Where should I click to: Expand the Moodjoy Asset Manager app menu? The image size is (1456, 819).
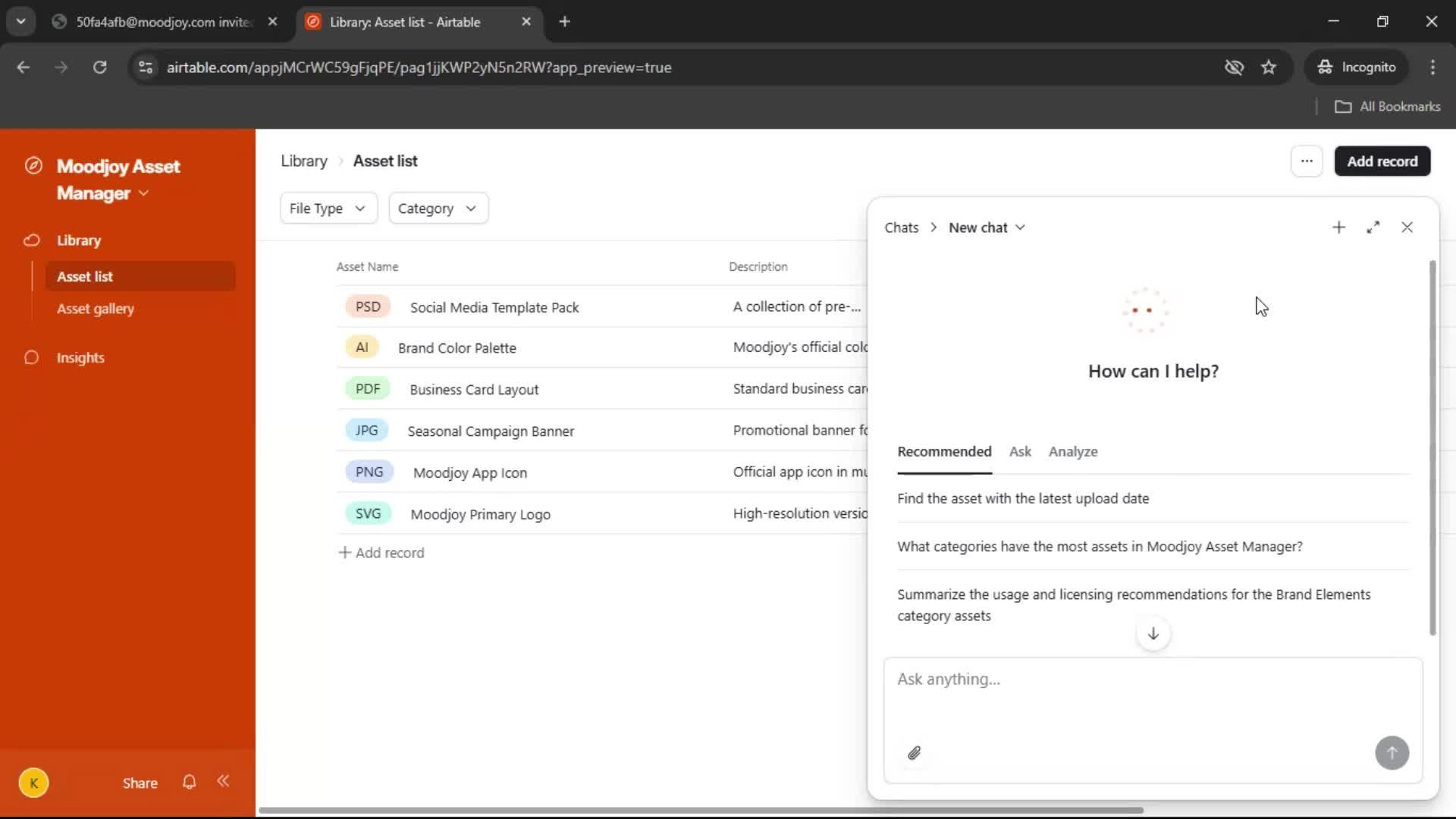point(144,193)
